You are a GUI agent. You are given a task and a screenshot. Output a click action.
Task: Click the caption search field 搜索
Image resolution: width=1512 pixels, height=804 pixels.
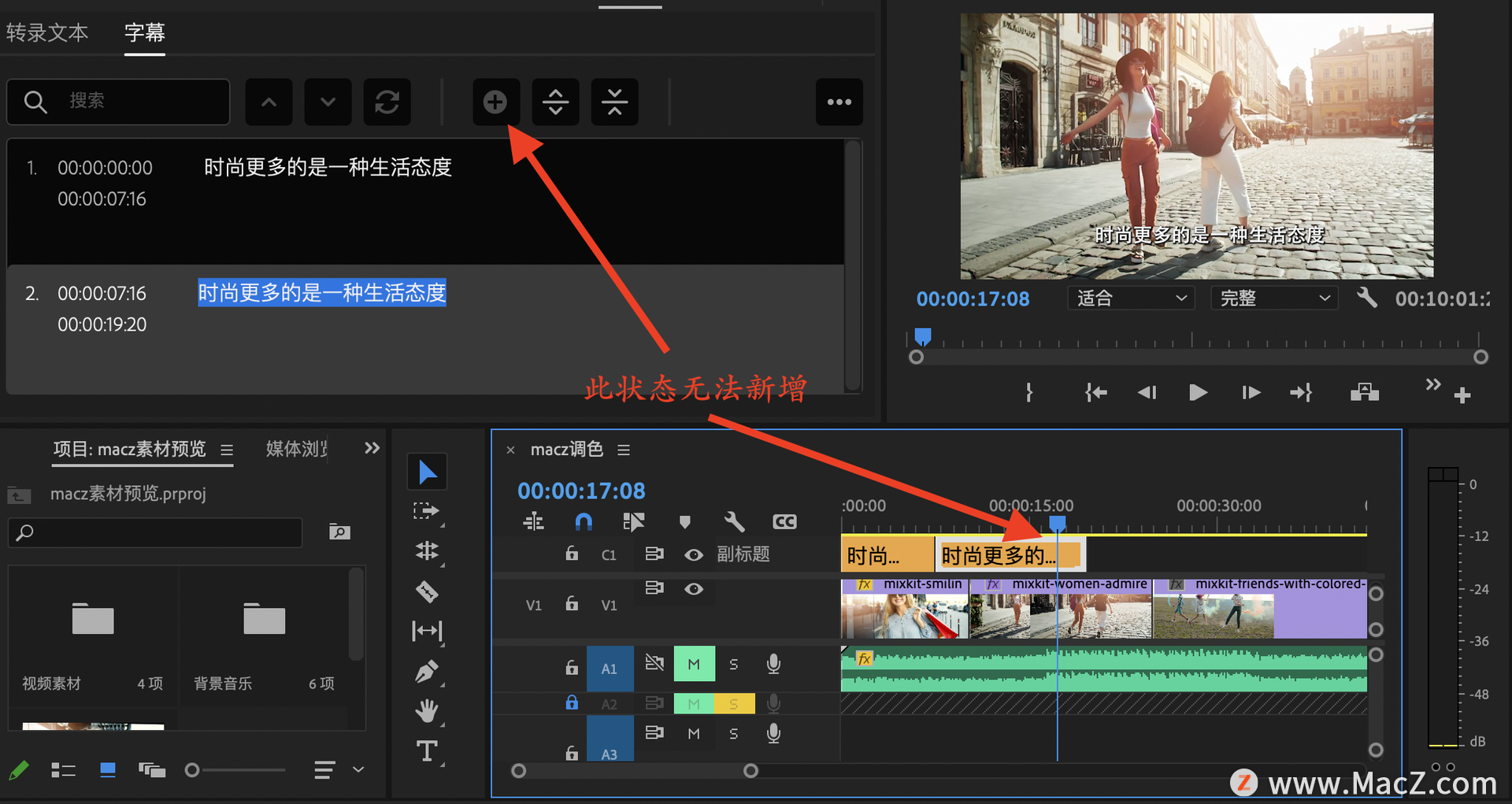click(118, 102)
